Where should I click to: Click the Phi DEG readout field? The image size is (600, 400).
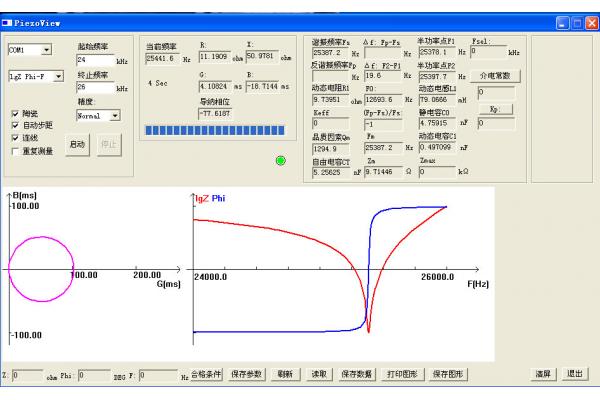click(x=94, y=375)
